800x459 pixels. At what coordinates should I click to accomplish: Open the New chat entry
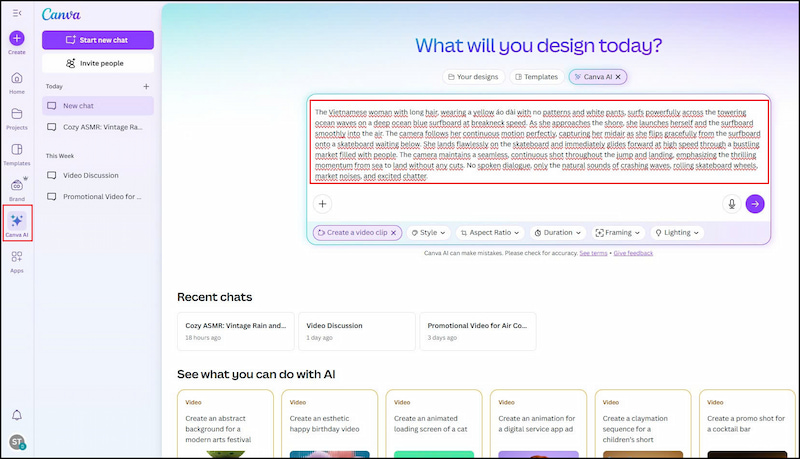coord(98,106)
